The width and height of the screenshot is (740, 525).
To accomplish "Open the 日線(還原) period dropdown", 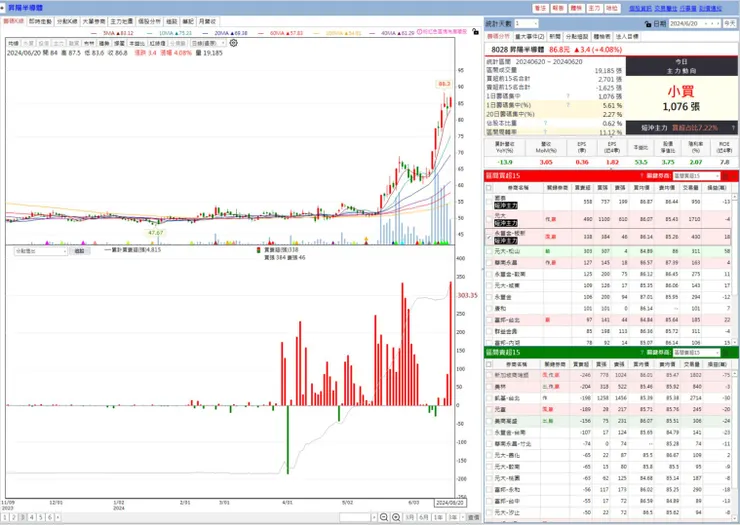I will point(208,43).
